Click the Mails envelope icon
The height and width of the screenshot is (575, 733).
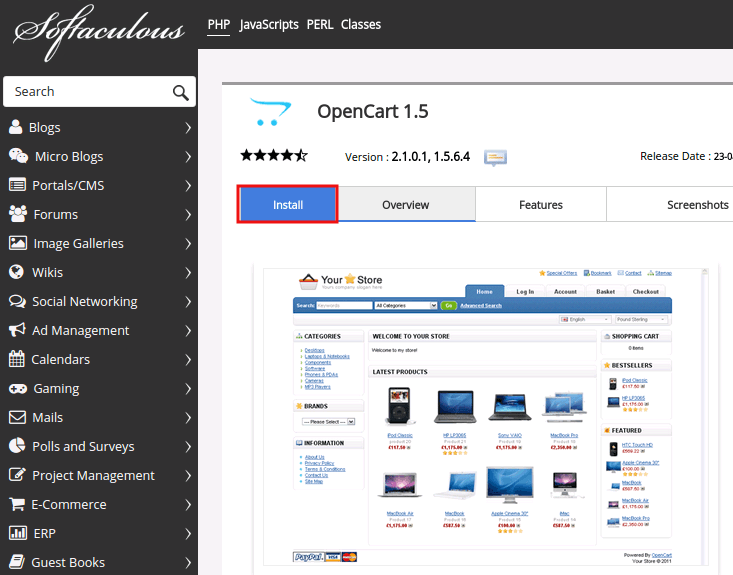[17, 417]
